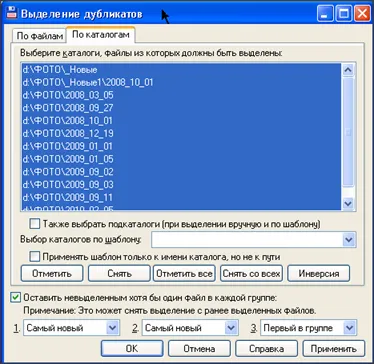The width and height of the screenshot is (374, 364).
Task: Enable Также выбрать подкаталоги checkbox
Action: point(34,224)
